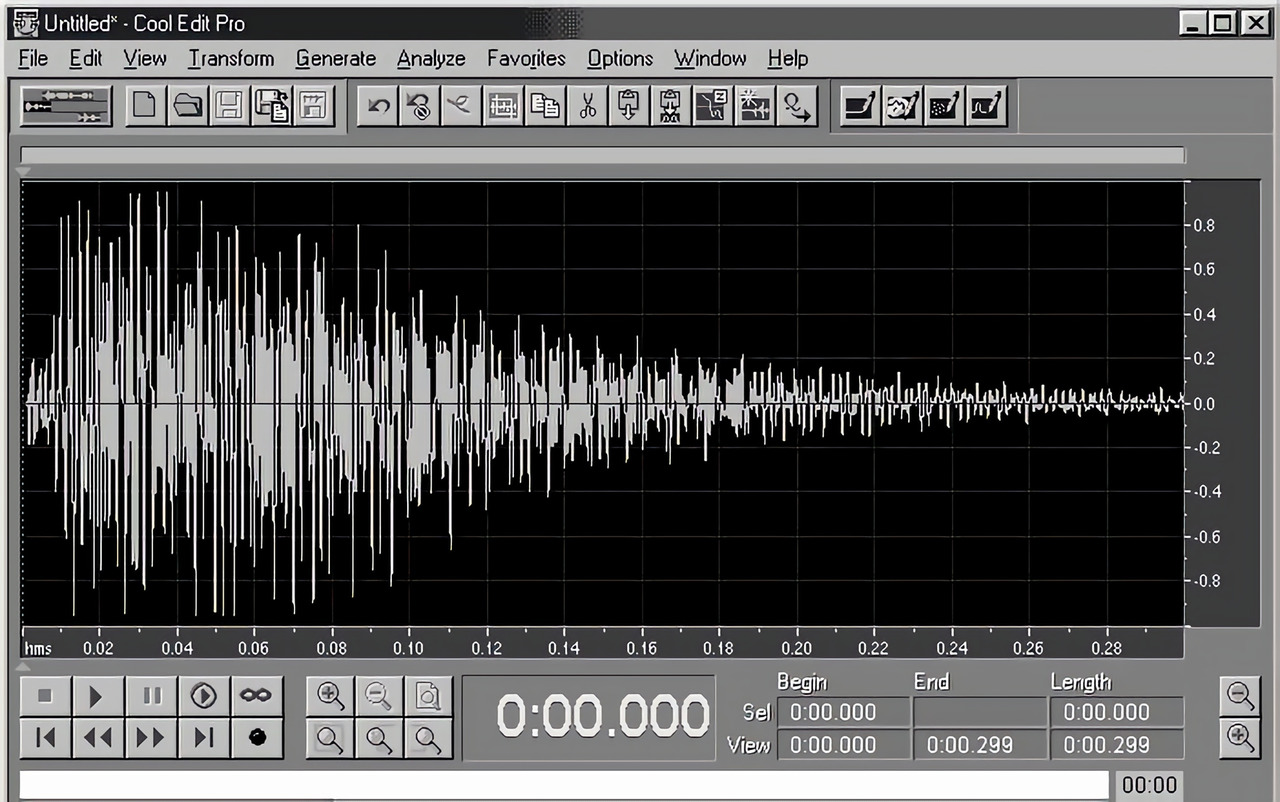This screenshot has height=802, width=1280.
Task: Zoom out horizontally with the minus magnifier
Action: [x=379, y=695]
